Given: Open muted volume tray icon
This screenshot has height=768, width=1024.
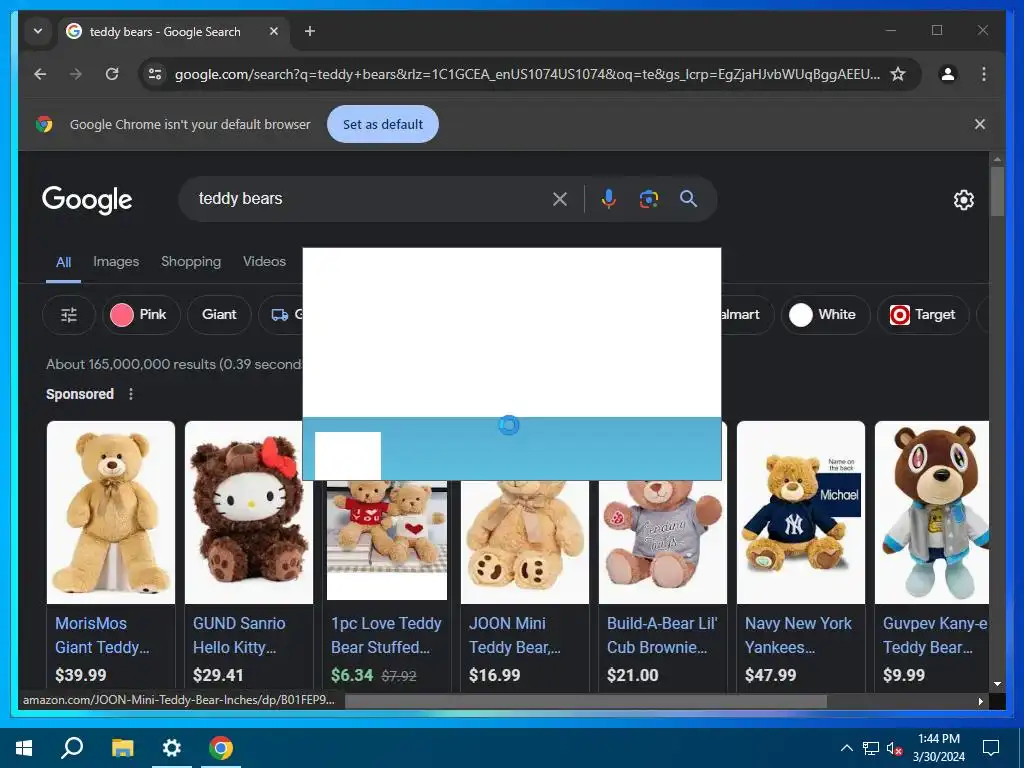Looking at the screenshot, I should tap(894, 748).
